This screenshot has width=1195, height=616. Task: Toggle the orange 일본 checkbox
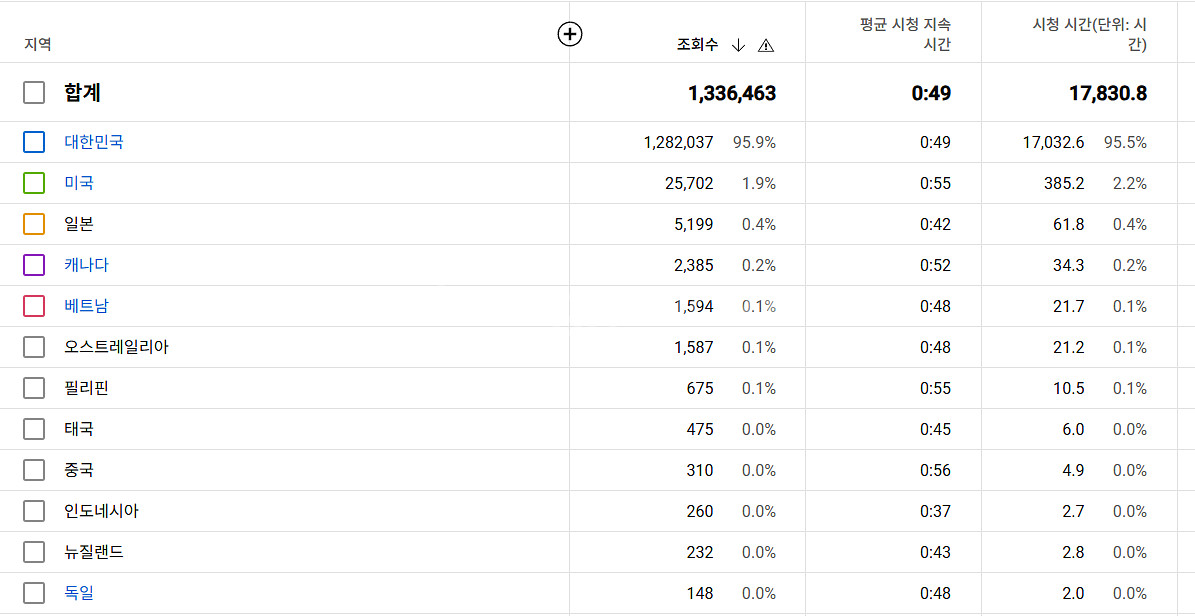point(34,224)
